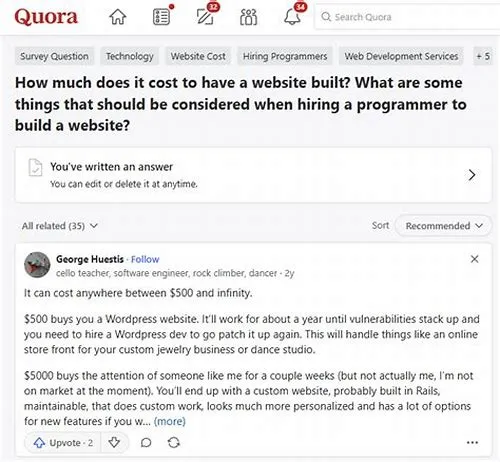
Task: Expand the +5 more topics tag
Action: [483, 56]
